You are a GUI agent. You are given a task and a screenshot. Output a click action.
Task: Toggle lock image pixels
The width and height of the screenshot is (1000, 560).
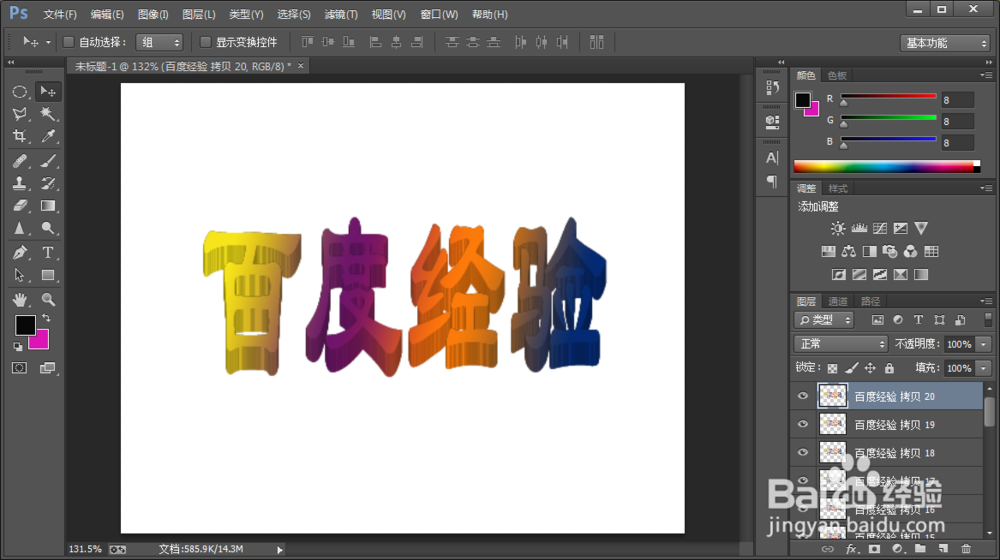tap(851, 368)
